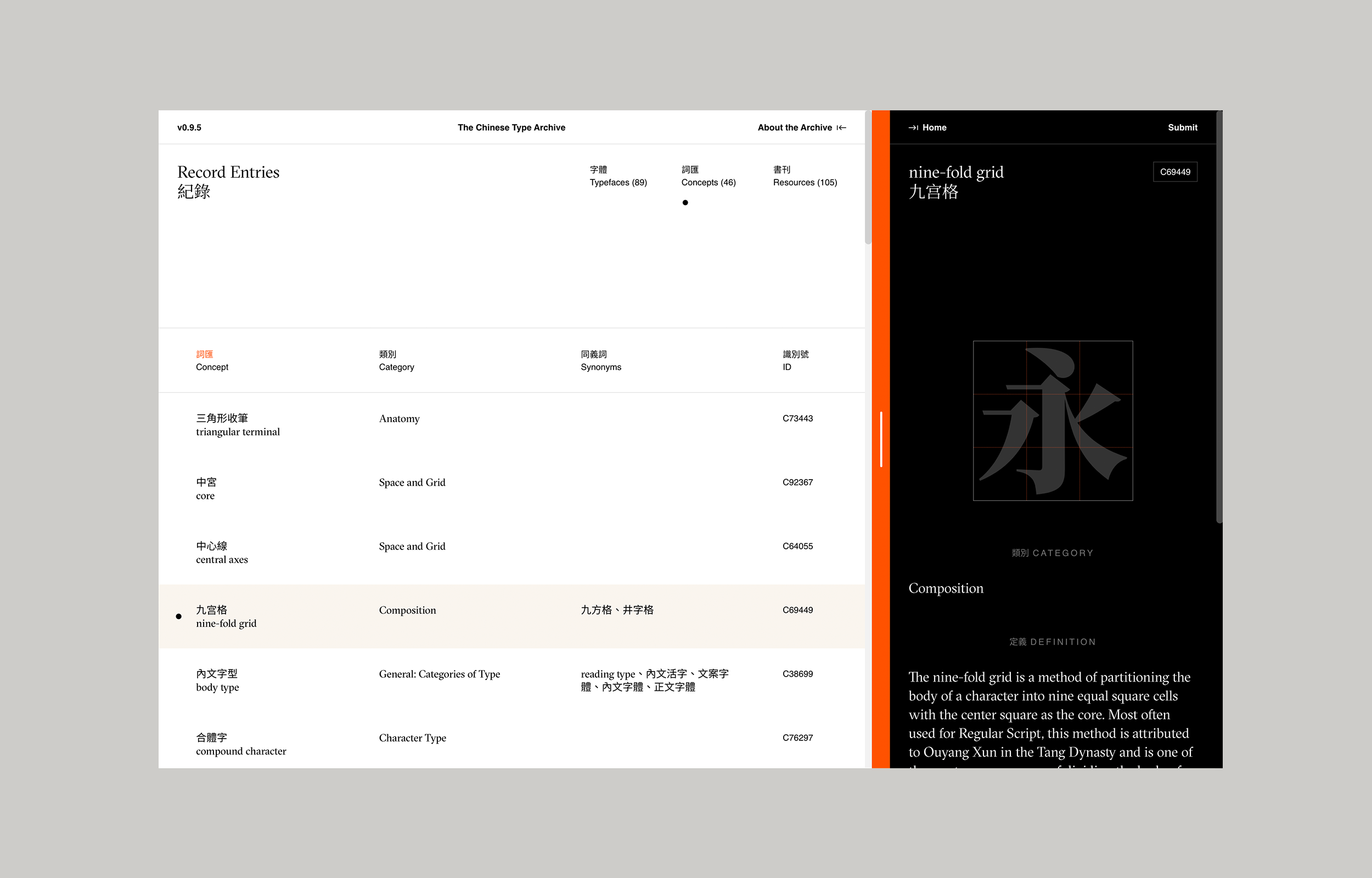Click The Chinese Type Archive title

pos(511,128)
